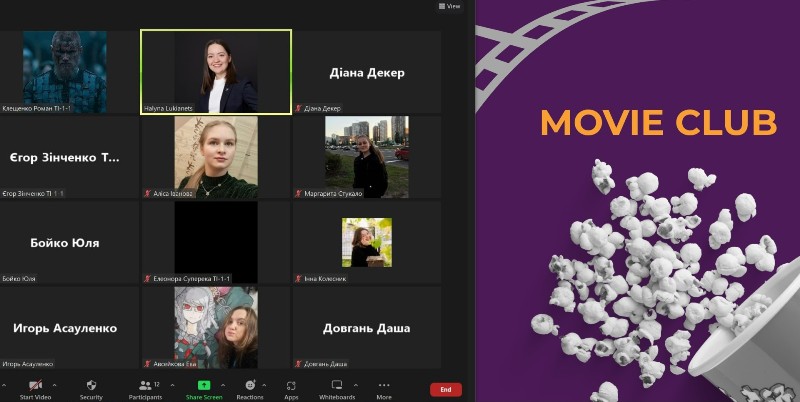800x402 pixels.
Task: Open the Reactions smiley menu
Action: [x=250, y=389]
